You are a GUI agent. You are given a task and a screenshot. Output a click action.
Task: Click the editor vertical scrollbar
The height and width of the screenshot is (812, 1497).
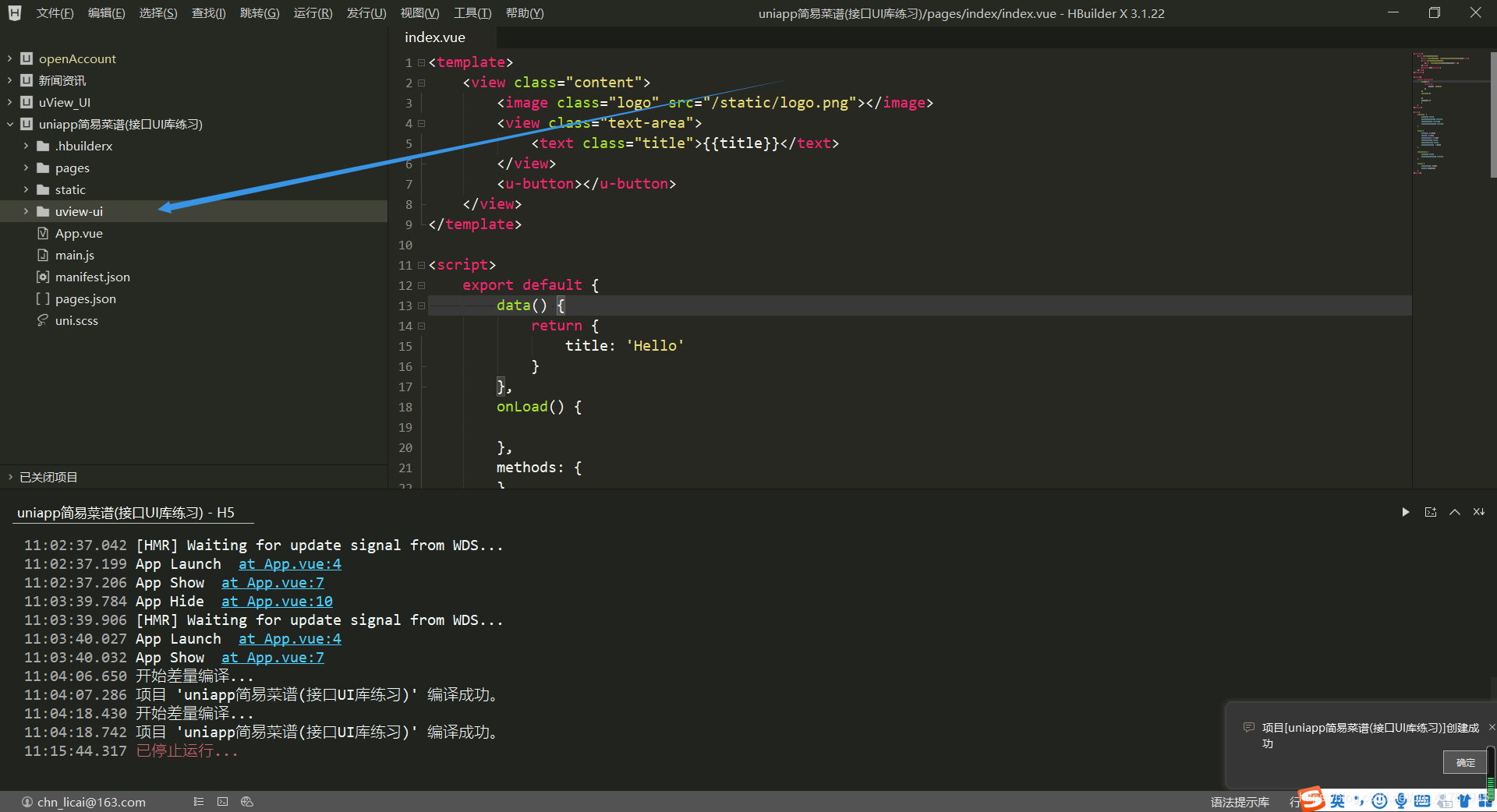[x=1493, y=115]
